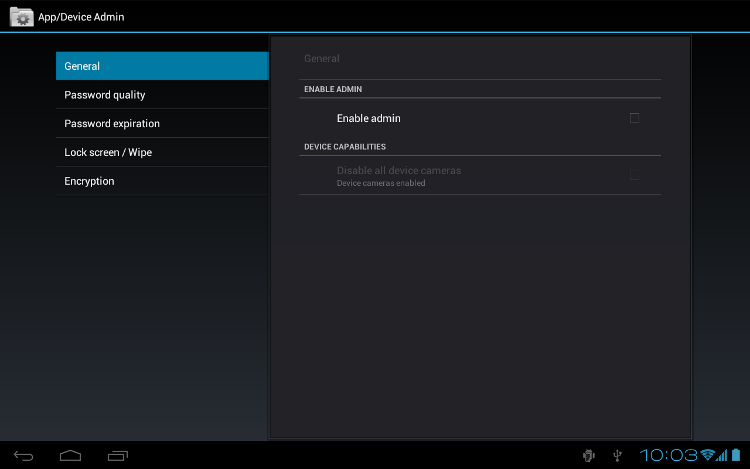Select the General menu item
Viewport: 750px width, 469px height.
(162, 66)
